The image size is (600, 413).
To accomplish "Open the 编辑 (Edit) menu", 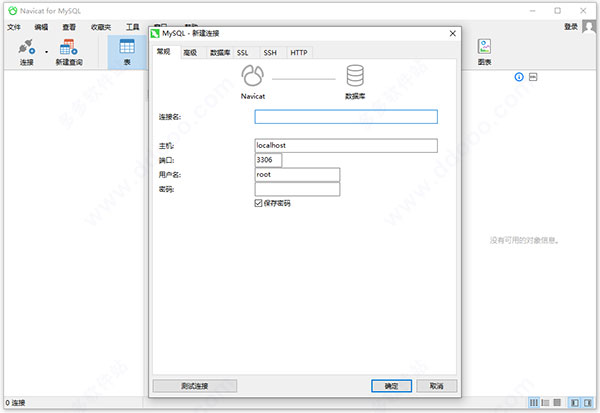I will pyautogui.click(x=41, y=27).
